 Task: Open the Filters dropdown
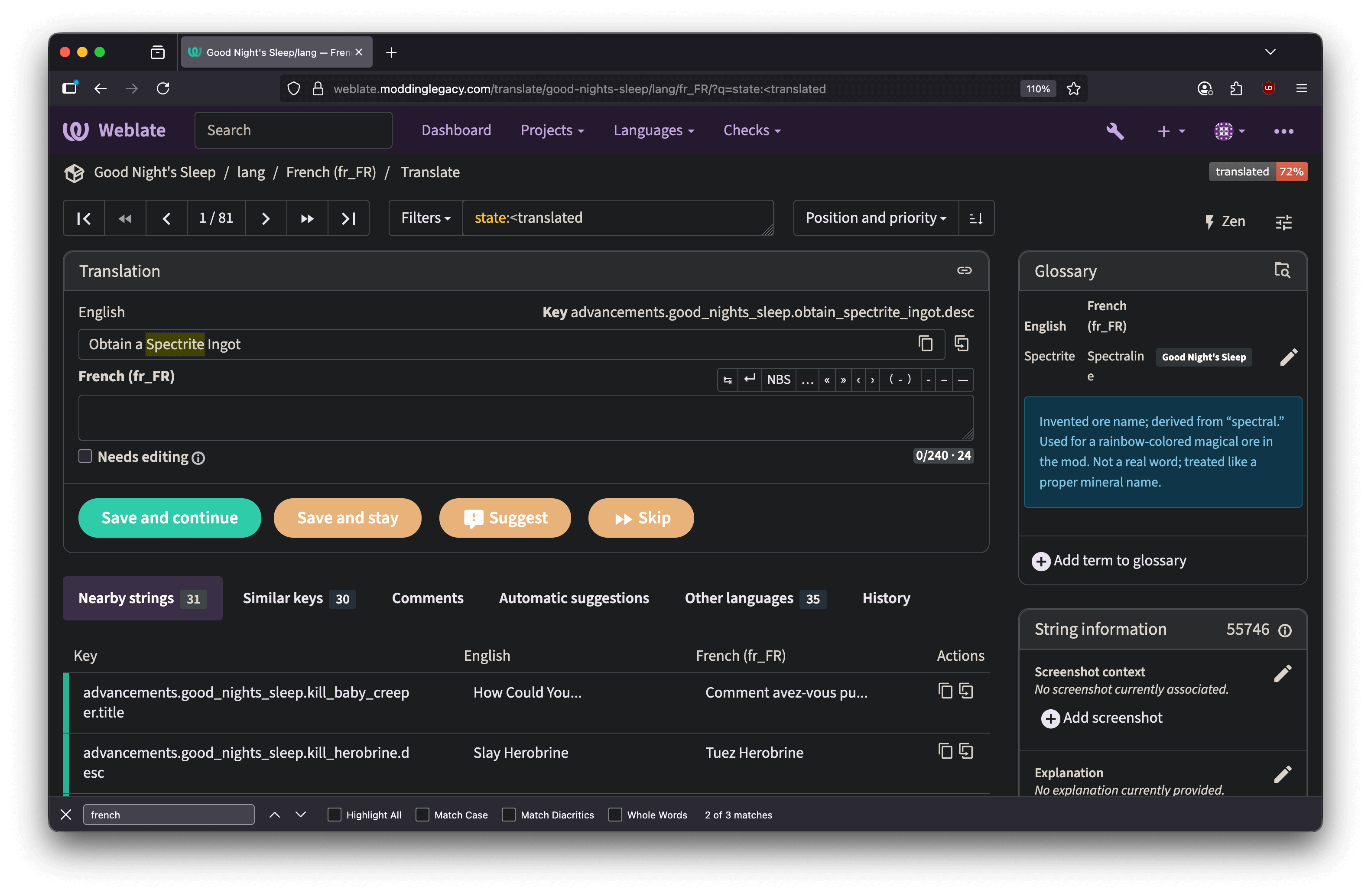pyautogui.click(x=426, y=218)
